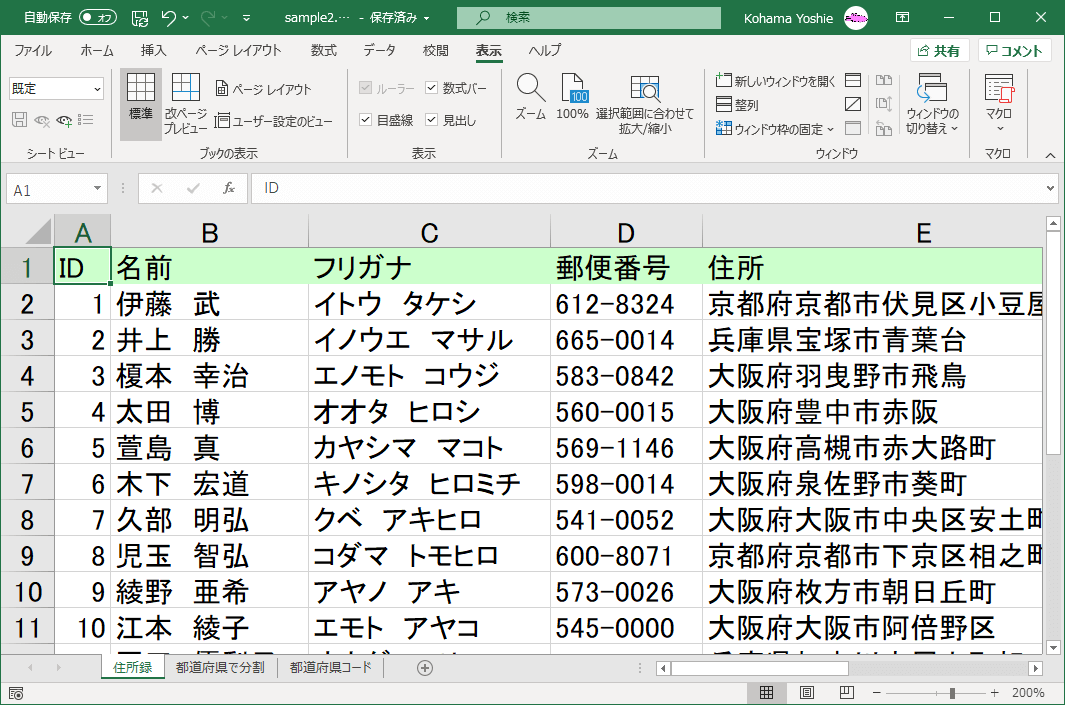
Task: Switch to sheet 都道府県コード
Action: (x=331, y=668)
